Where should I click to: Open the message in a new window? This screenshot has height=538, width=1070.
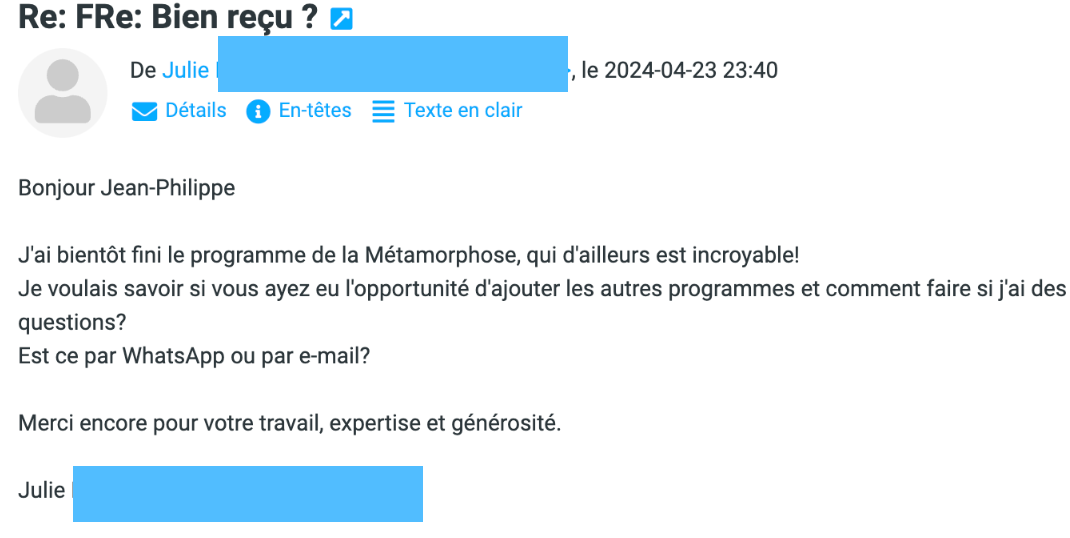click(342, 19)
